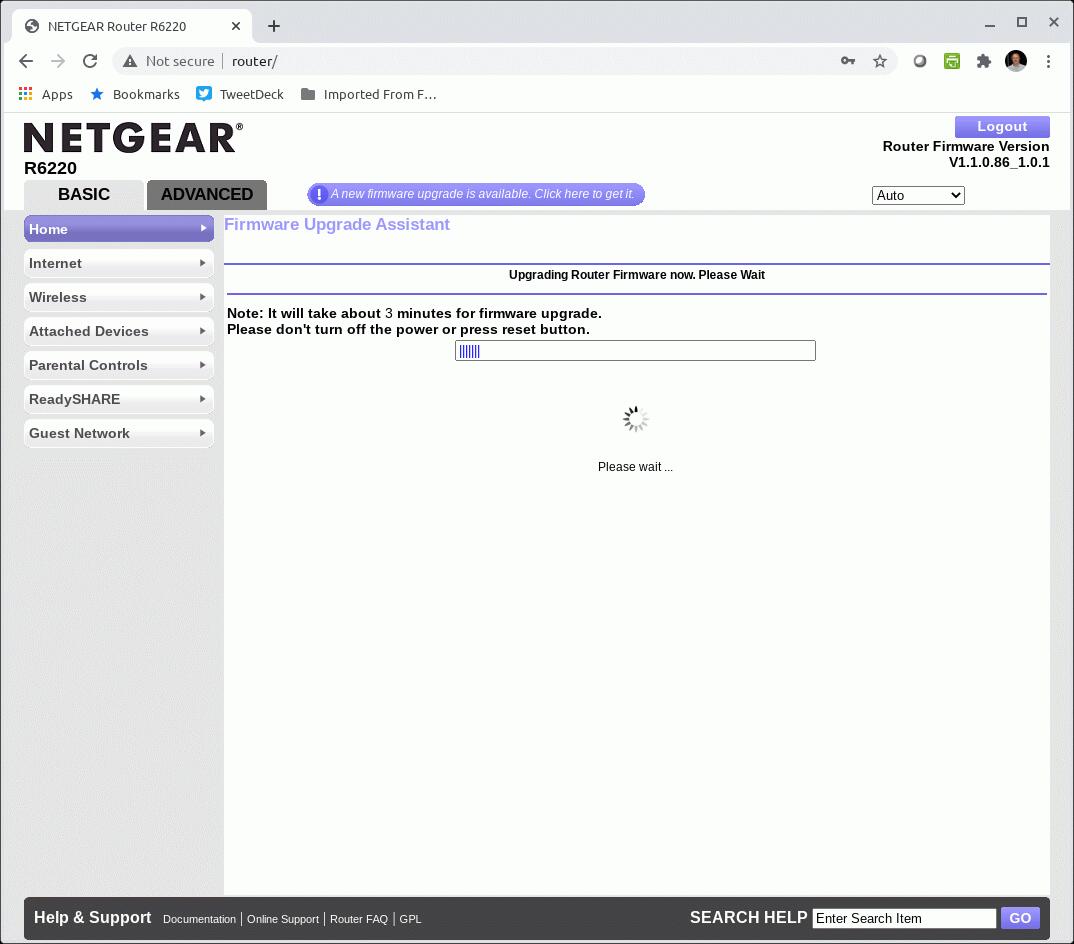1074x944 pixels.
Task: Open the Bookmarks star folder
Action: [135, 94]
